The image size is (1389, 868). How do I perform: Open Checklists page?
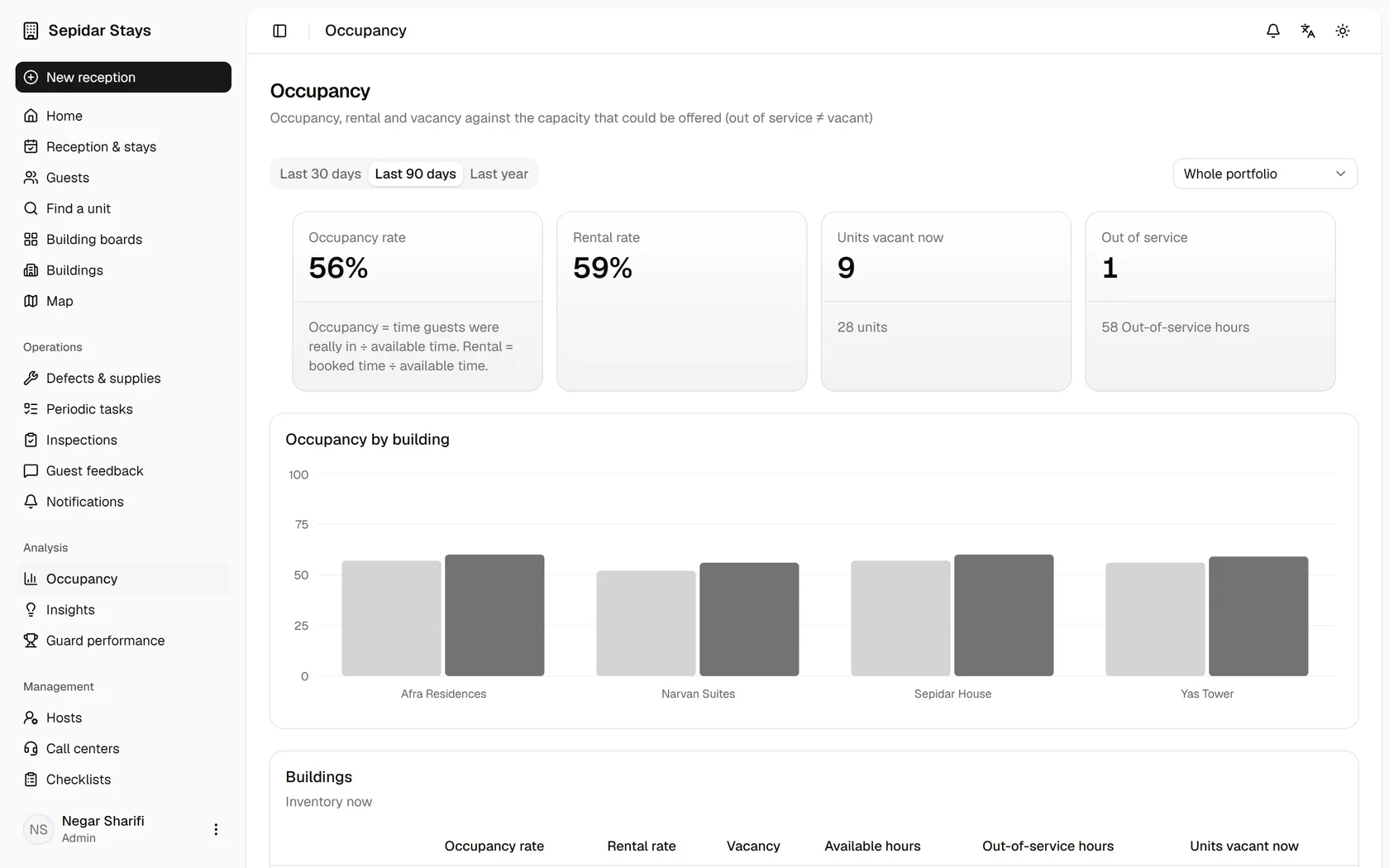tap(123, 780)
